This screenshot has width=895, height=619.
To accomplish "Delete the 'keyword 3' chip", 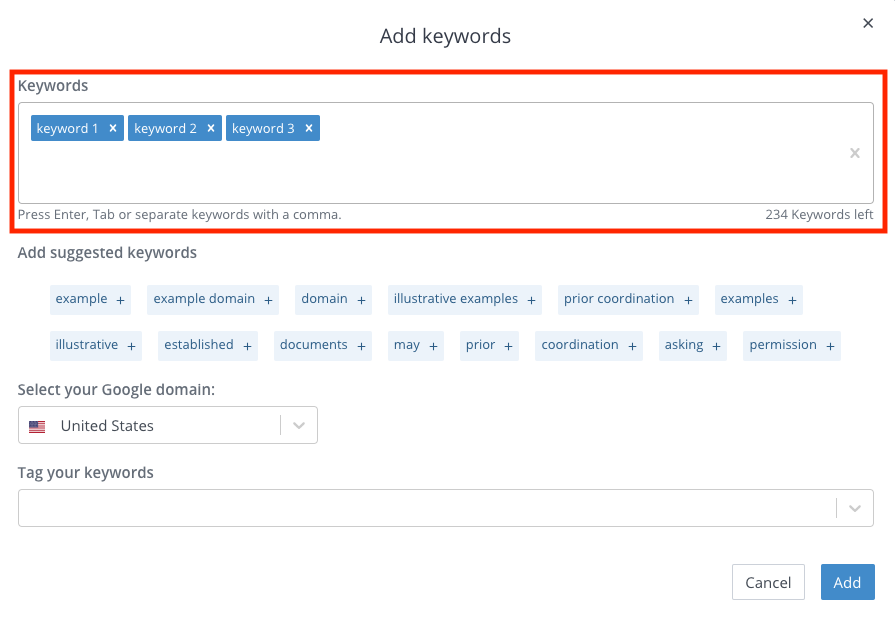I will (309, 128).
